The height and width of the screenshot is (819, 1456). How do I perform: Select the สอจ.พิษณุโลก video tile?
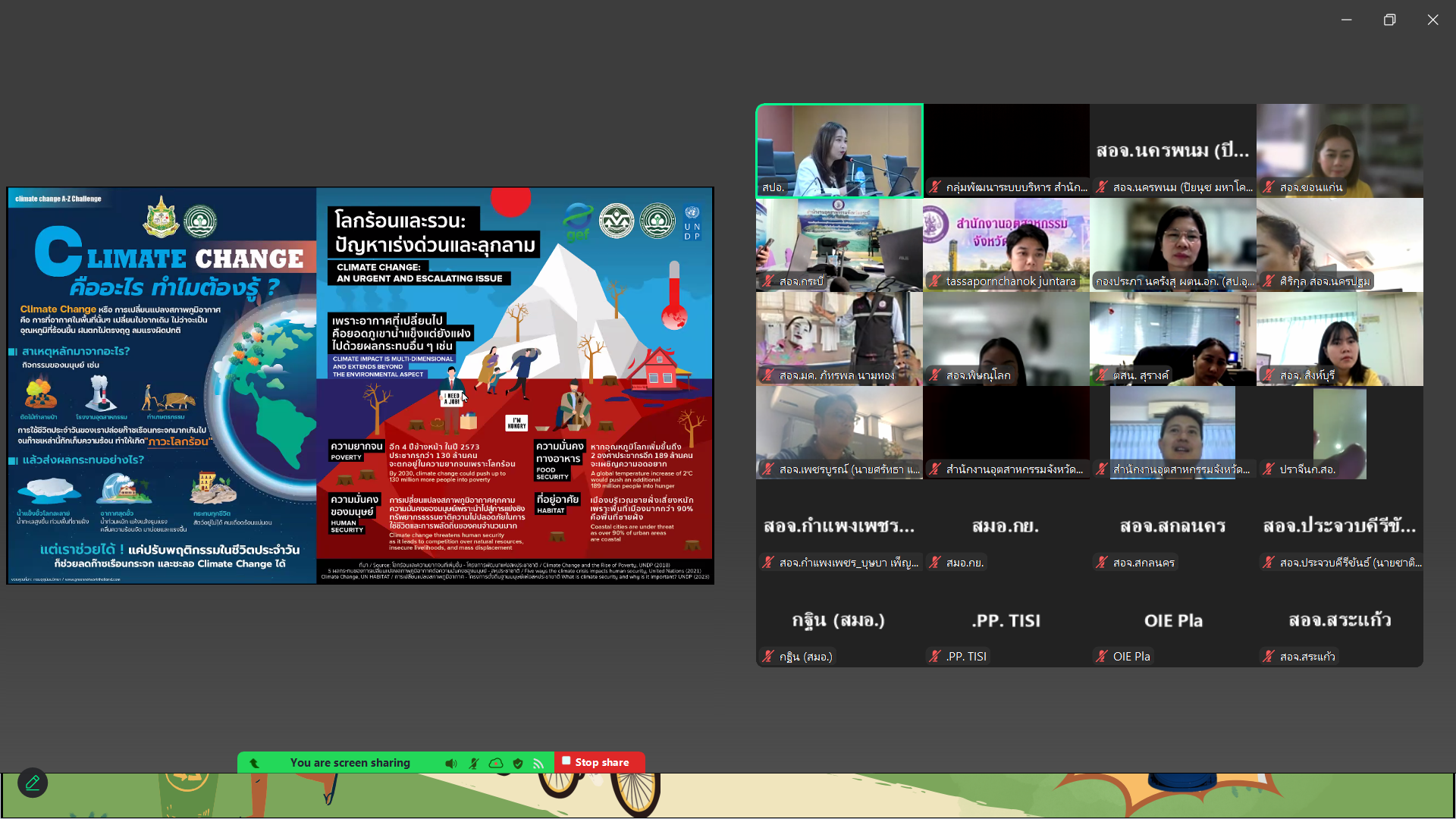(x=1006, y=338)
